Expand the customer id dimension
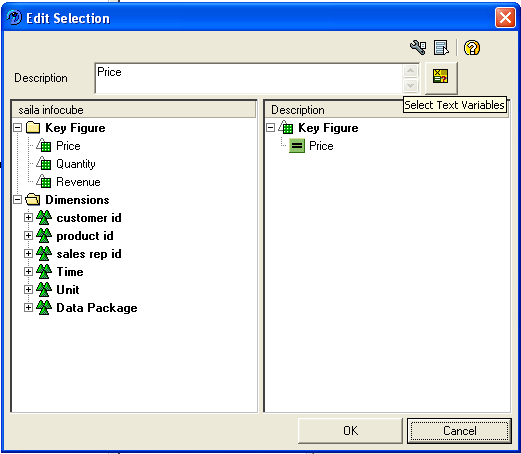Viewport: 521px width, 454px height. (x=28, y=218)
